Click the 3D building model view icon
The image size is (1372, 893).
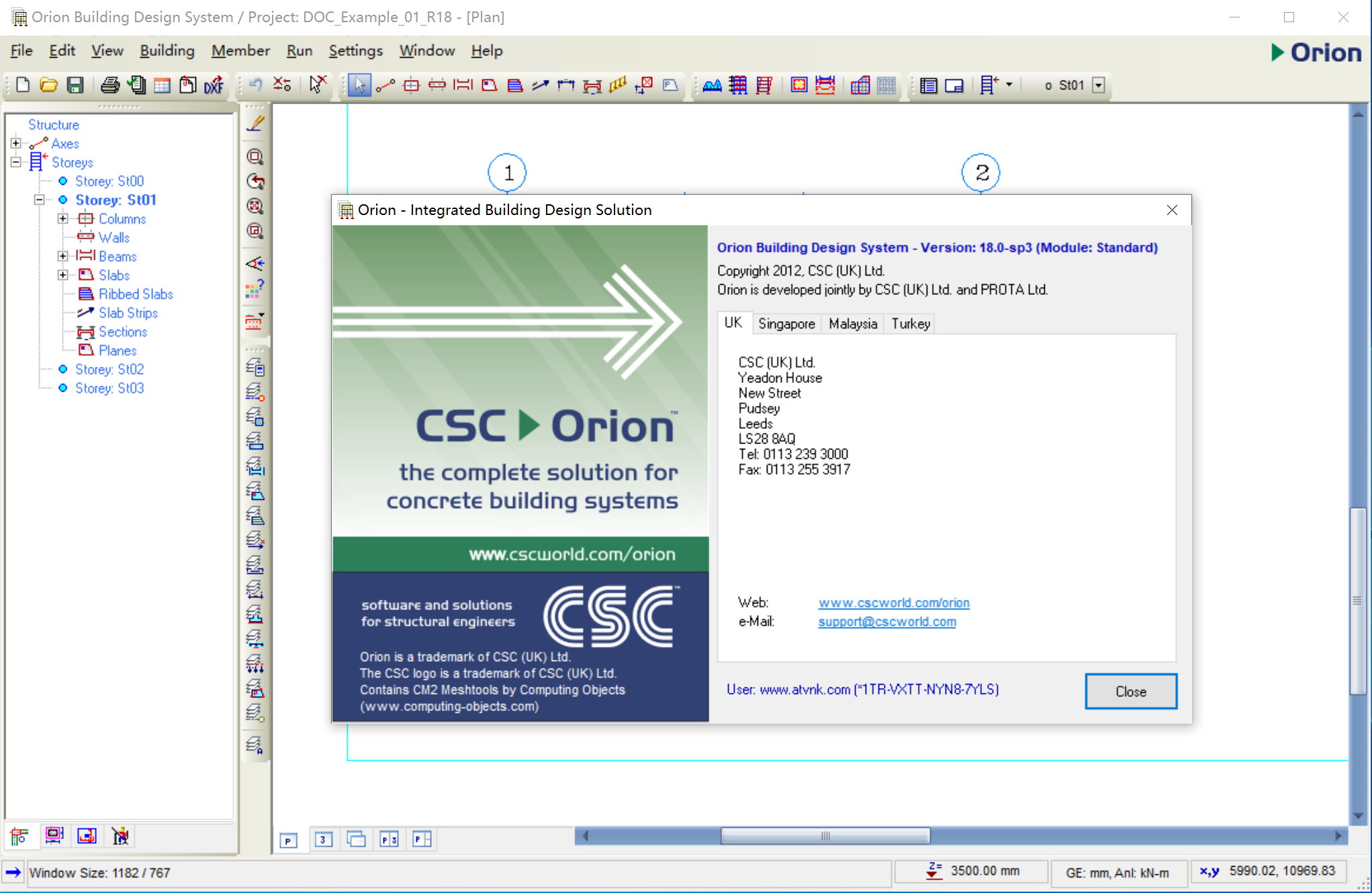(860, 85)
